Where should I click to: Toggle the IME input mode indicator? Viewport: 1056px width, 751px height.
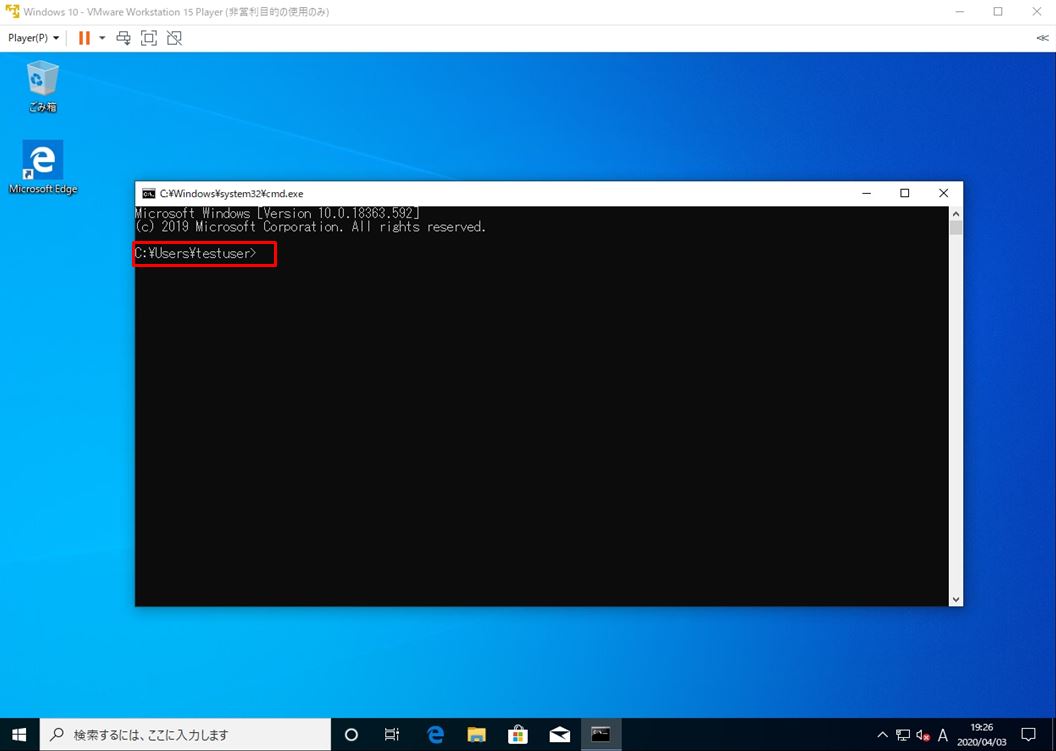(x=943, y=734)
